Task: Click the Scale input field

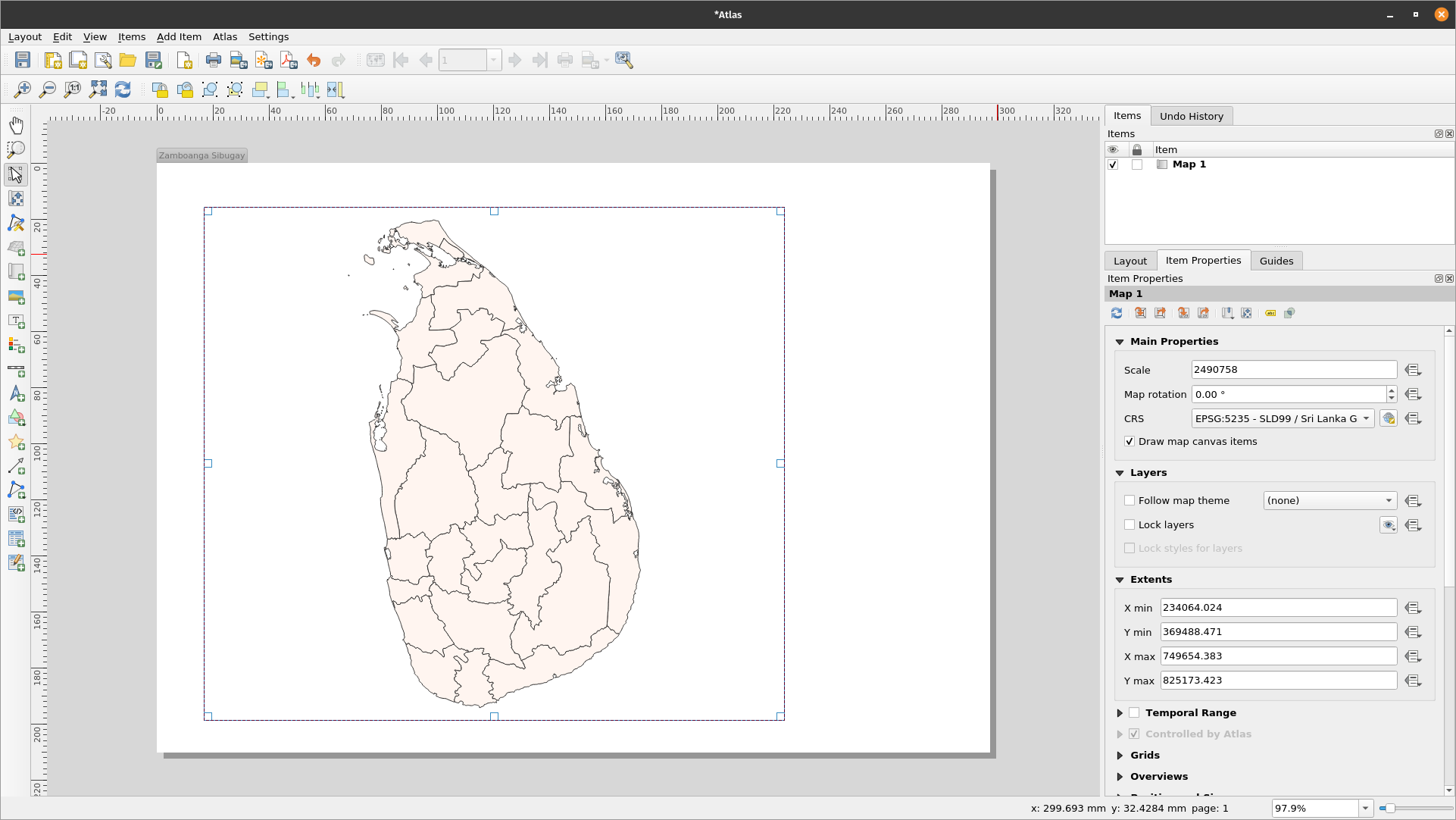Action: coord(1294,370)
